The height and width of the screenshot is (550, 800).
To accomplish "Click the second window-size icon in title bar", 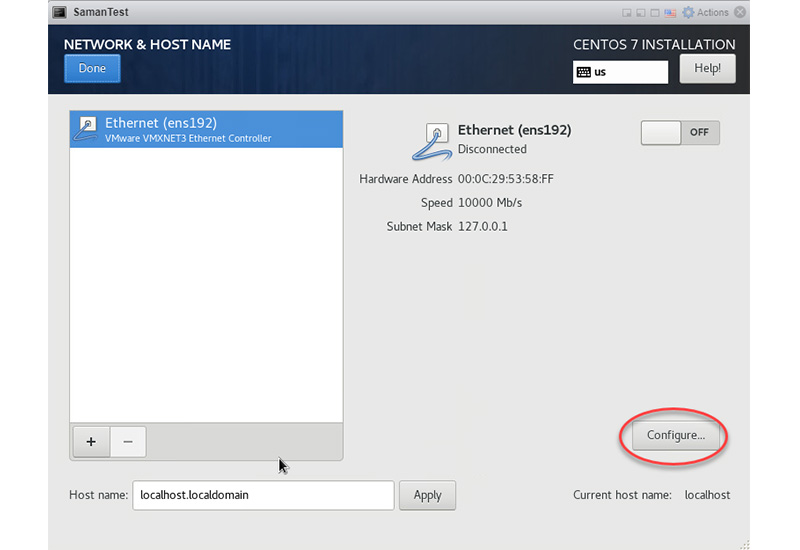I will tap(641, 12).
